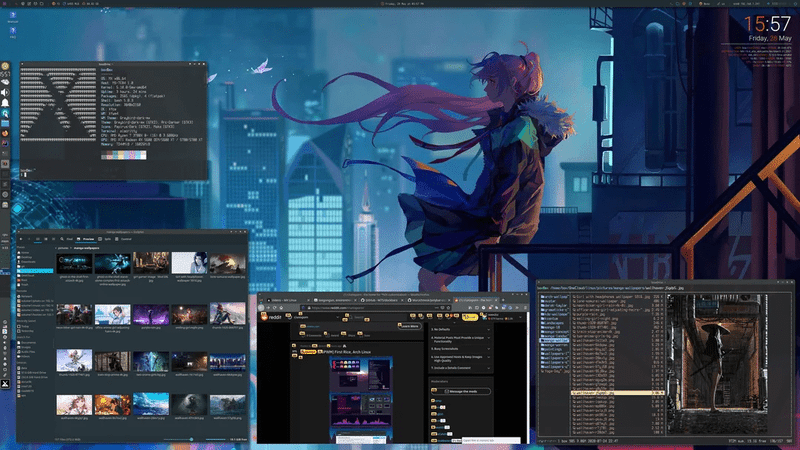Image resolution: width=800 pixels, height=450 pixels.
Task: Click the MX Linux X icon in panel
Action: click(6, 384)
